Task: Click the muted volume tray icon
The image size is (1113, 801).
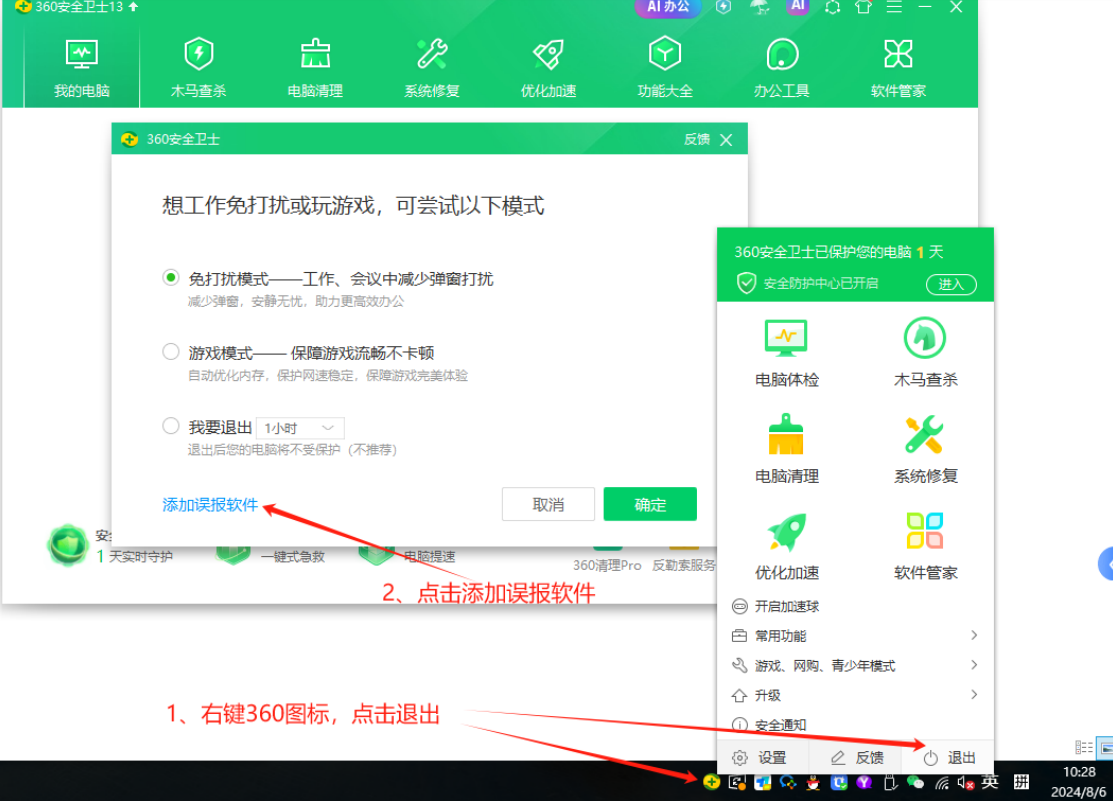Action: coord(965,783)
